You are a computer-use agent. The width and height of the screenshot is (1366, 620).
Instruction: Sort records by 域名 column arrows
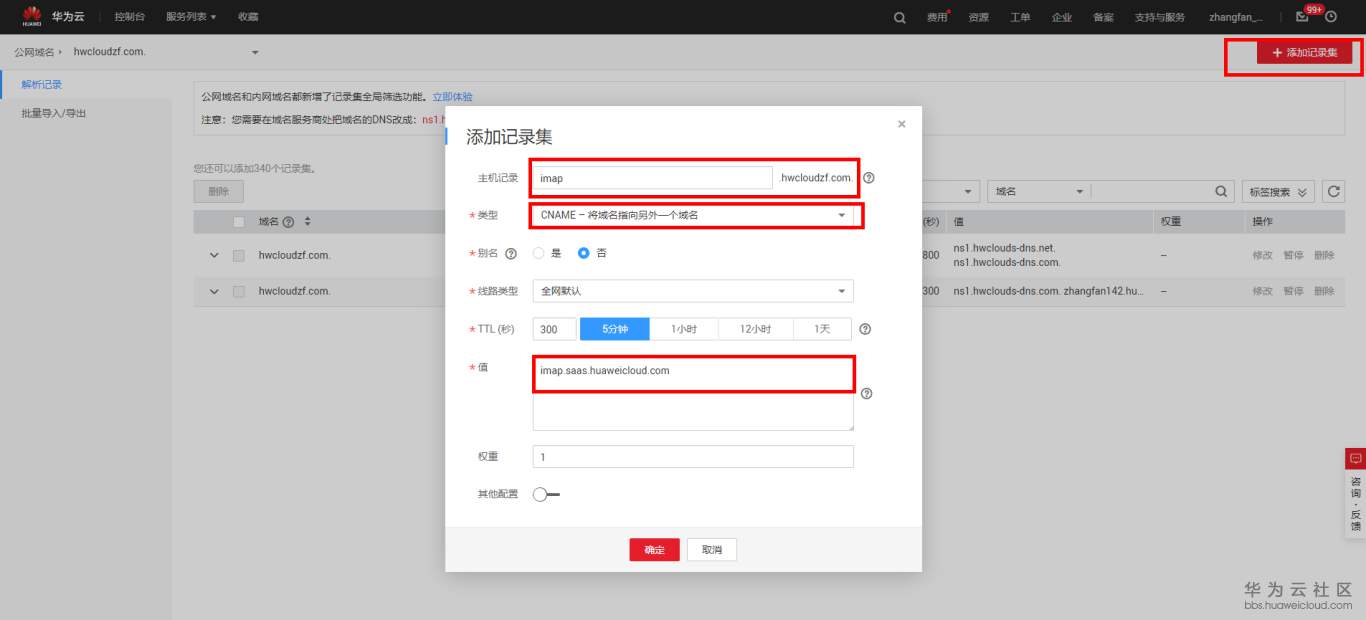(x=308, y=222)
